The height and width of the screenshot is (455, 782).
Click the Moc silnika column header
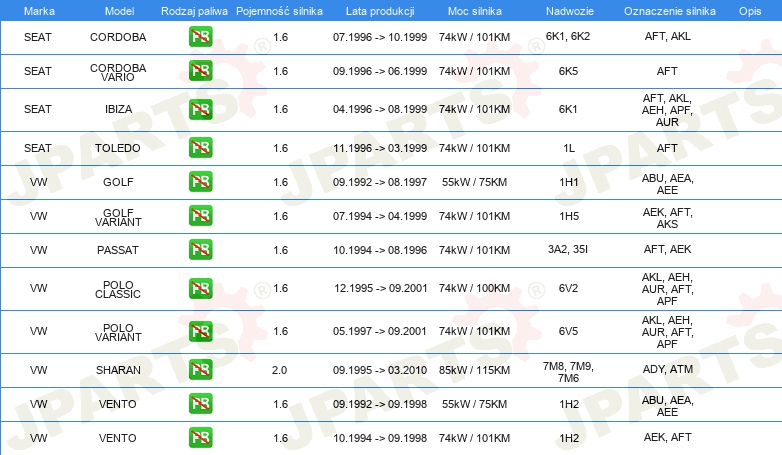pos(474,11)
